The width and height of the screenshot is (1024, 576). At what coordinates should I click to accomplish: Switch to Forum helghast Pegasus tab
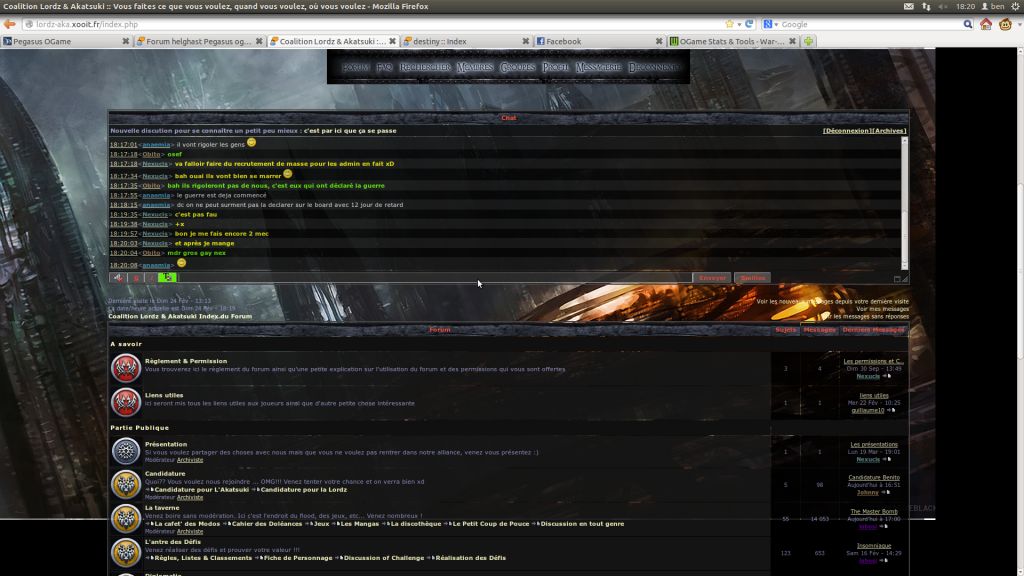click(x=199, y=41)
